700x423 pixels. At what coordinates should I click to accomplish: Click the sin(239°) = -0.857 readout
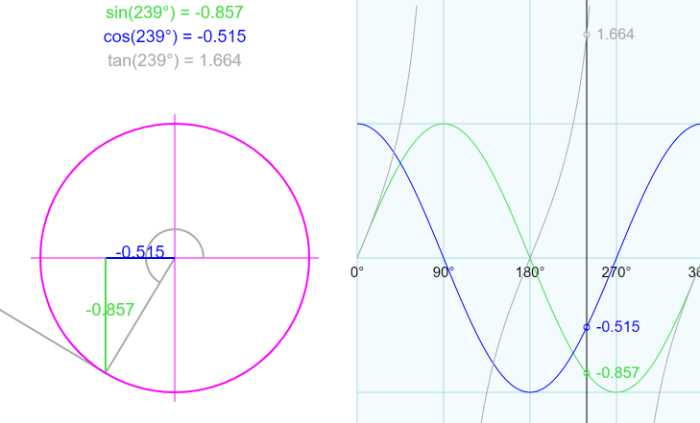coord(175,12)
